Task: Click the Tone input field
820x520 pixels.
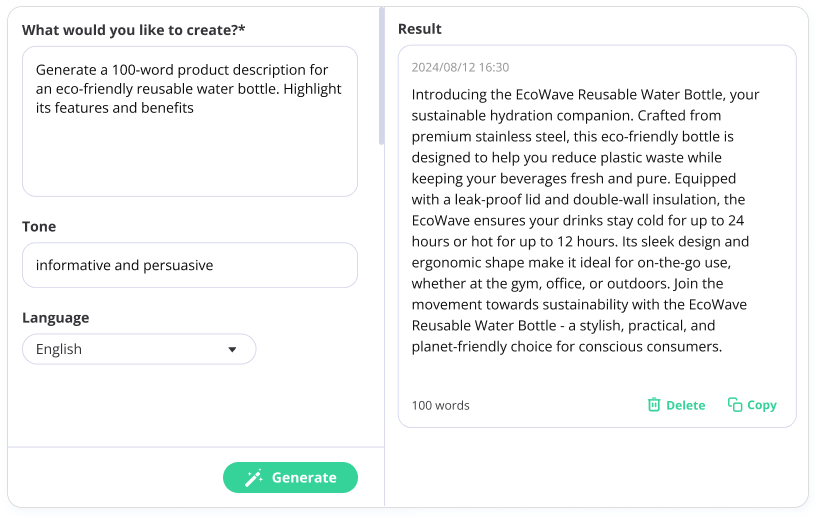Action: pos(190,265)
